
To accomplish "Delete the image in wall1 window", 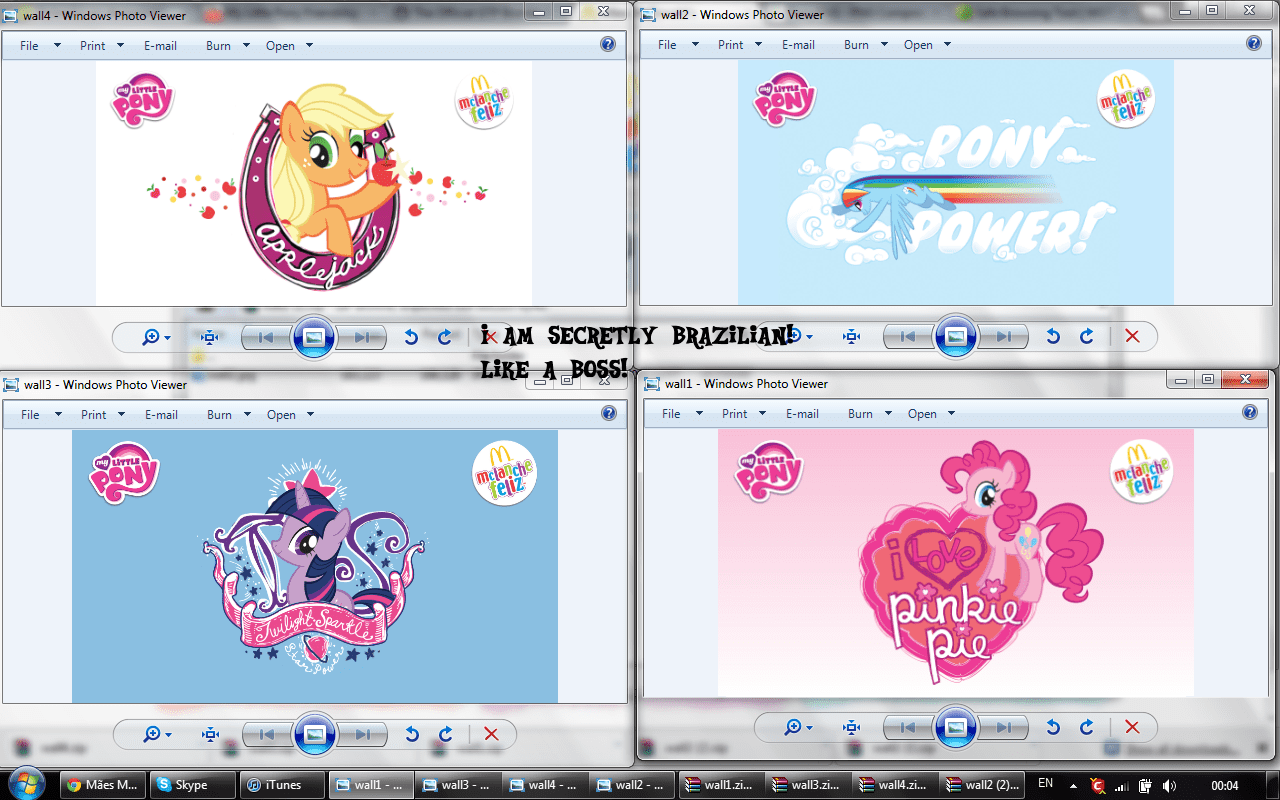I will pyautogui.click(x=1132, y=727).
